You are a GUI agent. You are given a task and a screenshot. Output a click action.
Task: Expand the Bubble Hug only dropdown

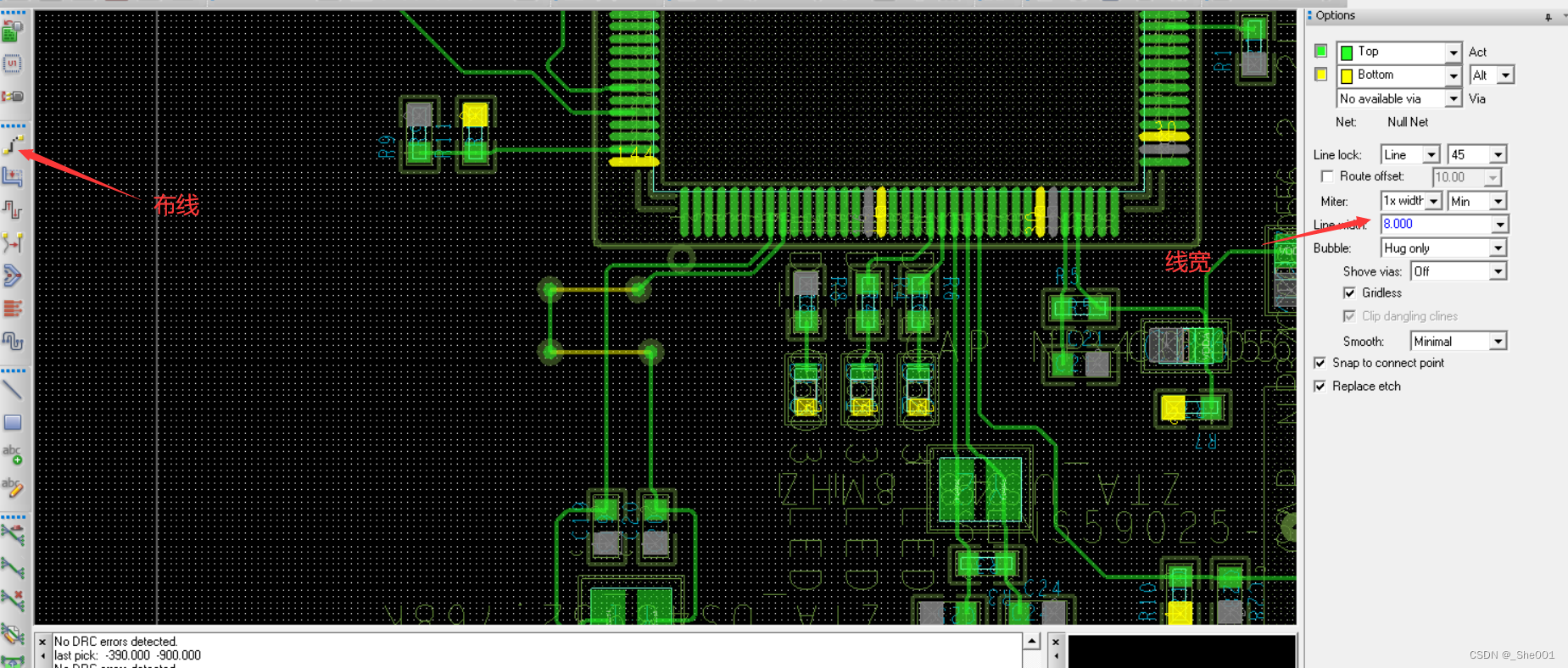(x=1498, y=248)
